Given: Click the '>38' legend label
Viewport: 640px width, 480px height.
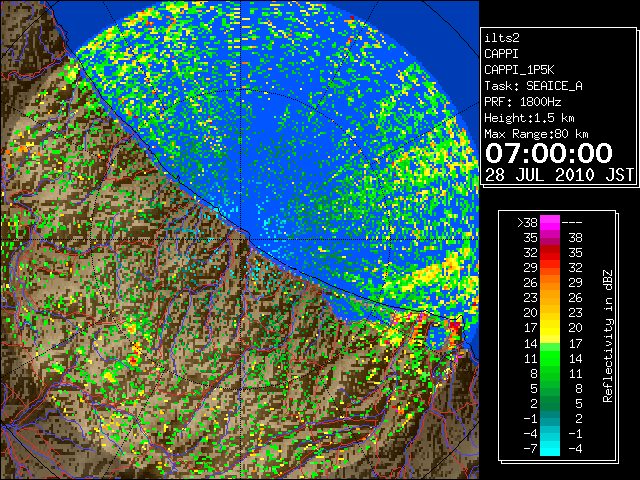Looking at the screenshot, I should click(527, 223).
